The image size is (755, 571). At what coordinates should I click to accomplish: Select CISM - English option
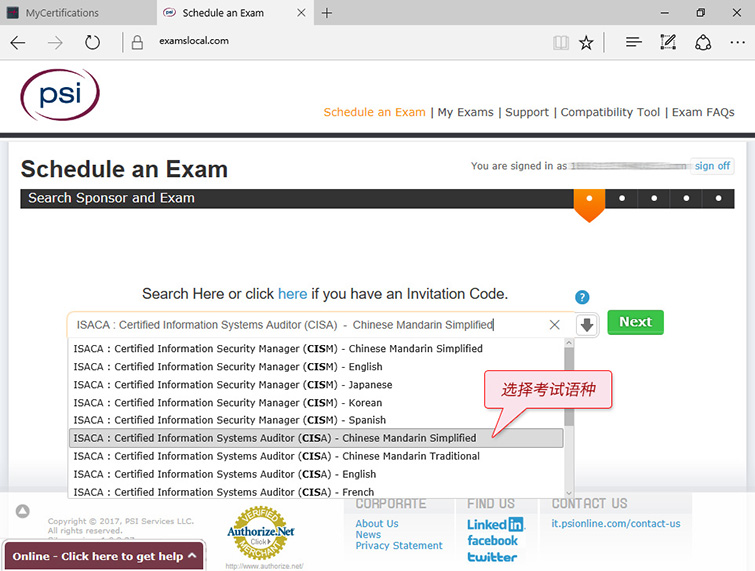click(x=316, y=367)
